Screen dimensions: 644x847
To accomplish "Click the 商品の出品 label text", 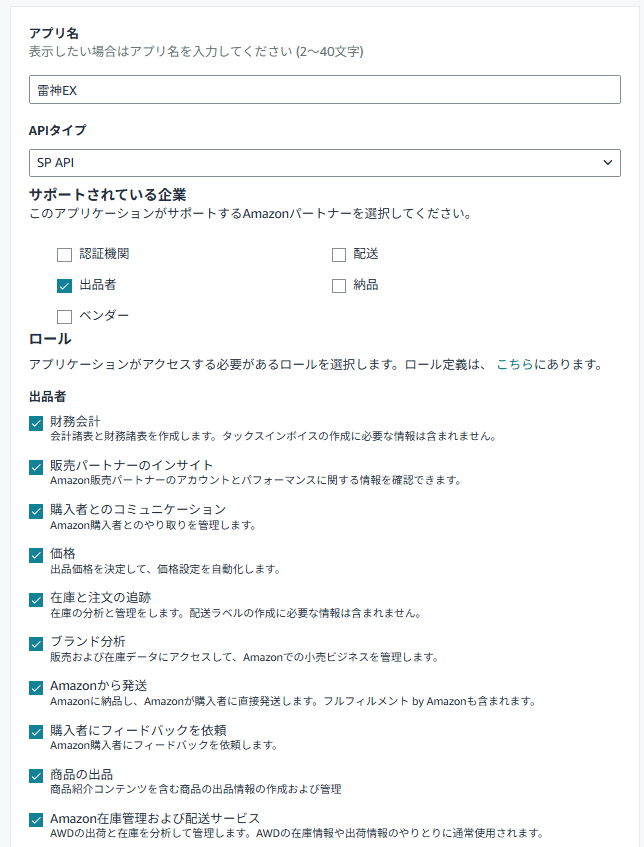I will 82,774.
